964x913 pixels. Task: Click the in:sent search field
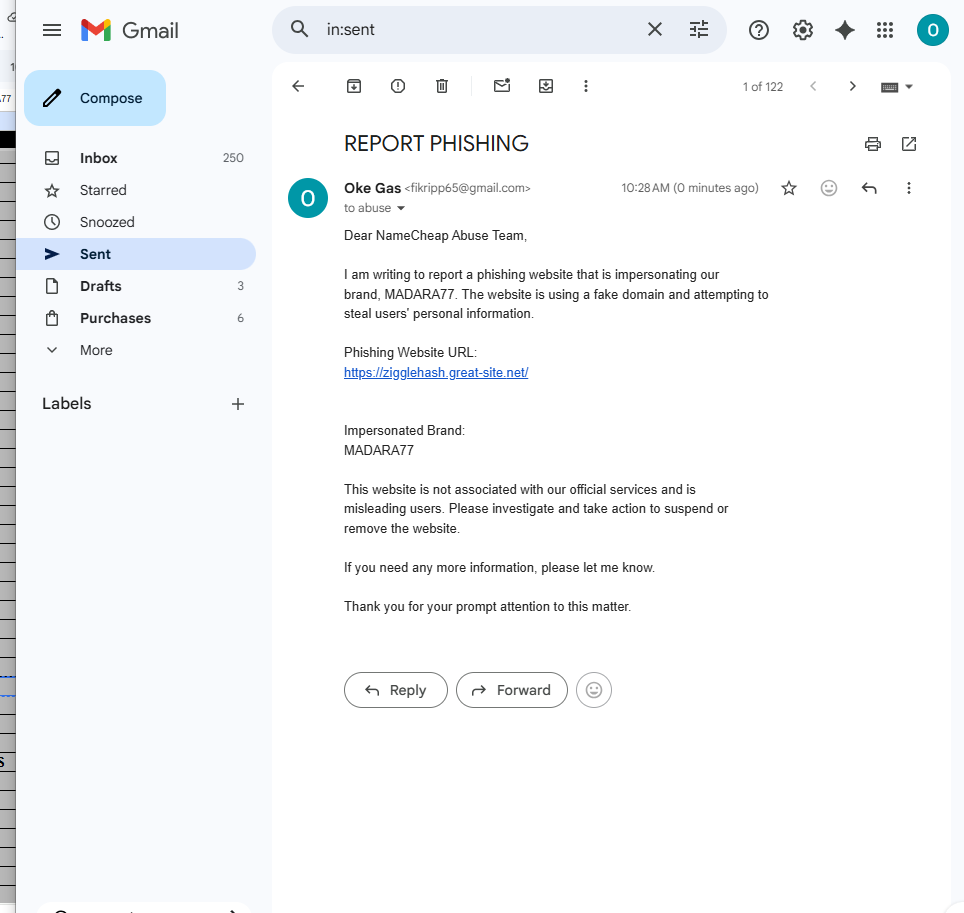480,30
